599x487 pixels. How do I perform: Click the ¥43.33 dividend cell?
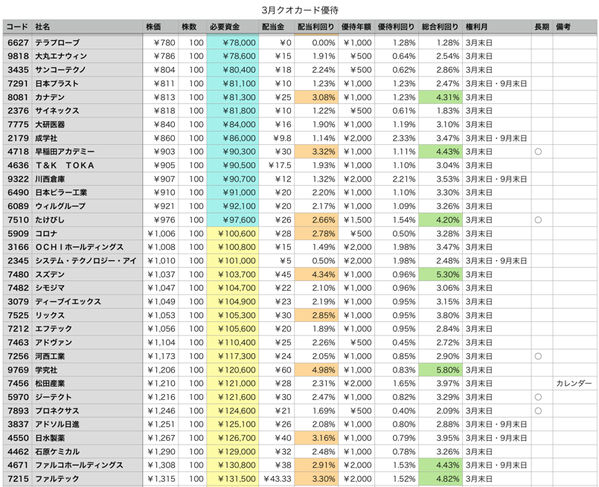[x=277, y=479]
